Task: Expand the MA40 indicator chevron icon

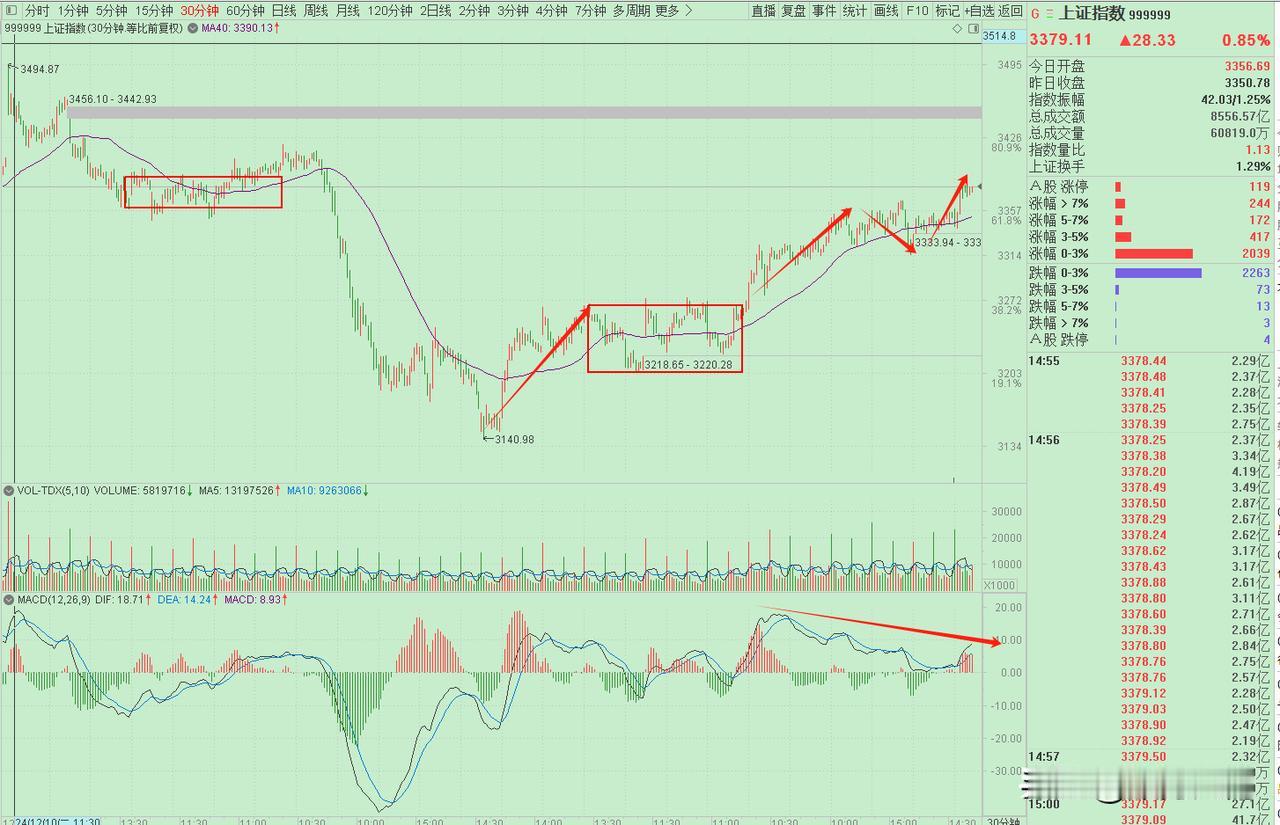Action: [194, 28]
